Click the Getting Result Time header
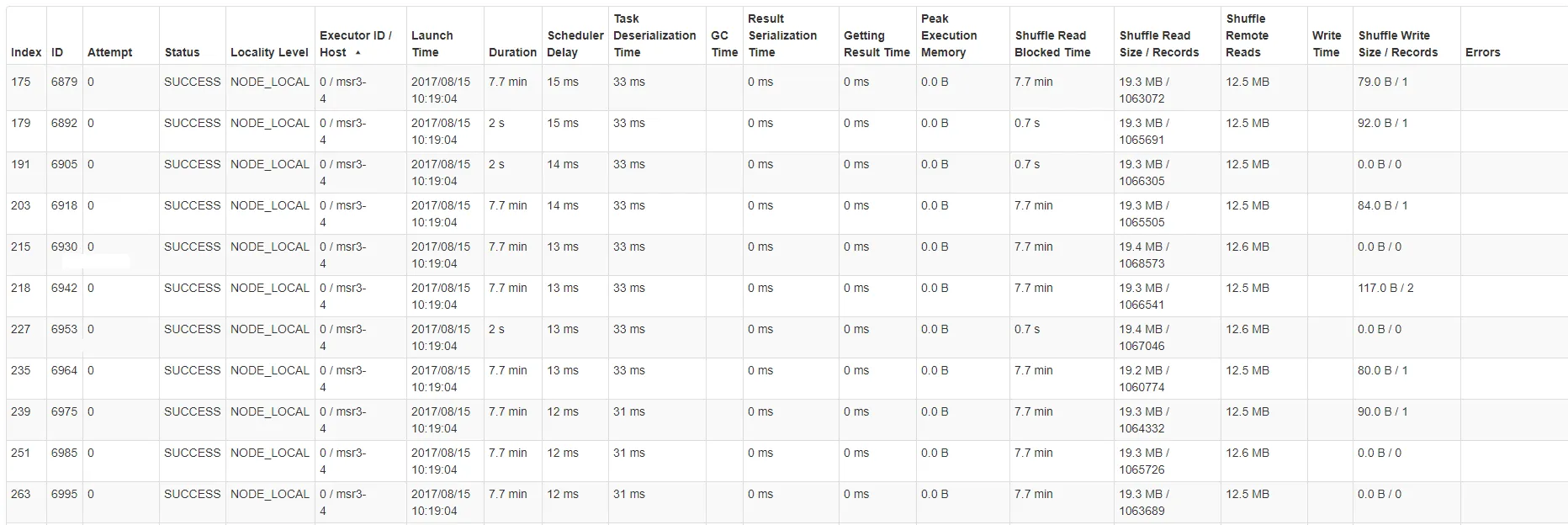This screenshot has height=525, width=1568. point(877,44)
